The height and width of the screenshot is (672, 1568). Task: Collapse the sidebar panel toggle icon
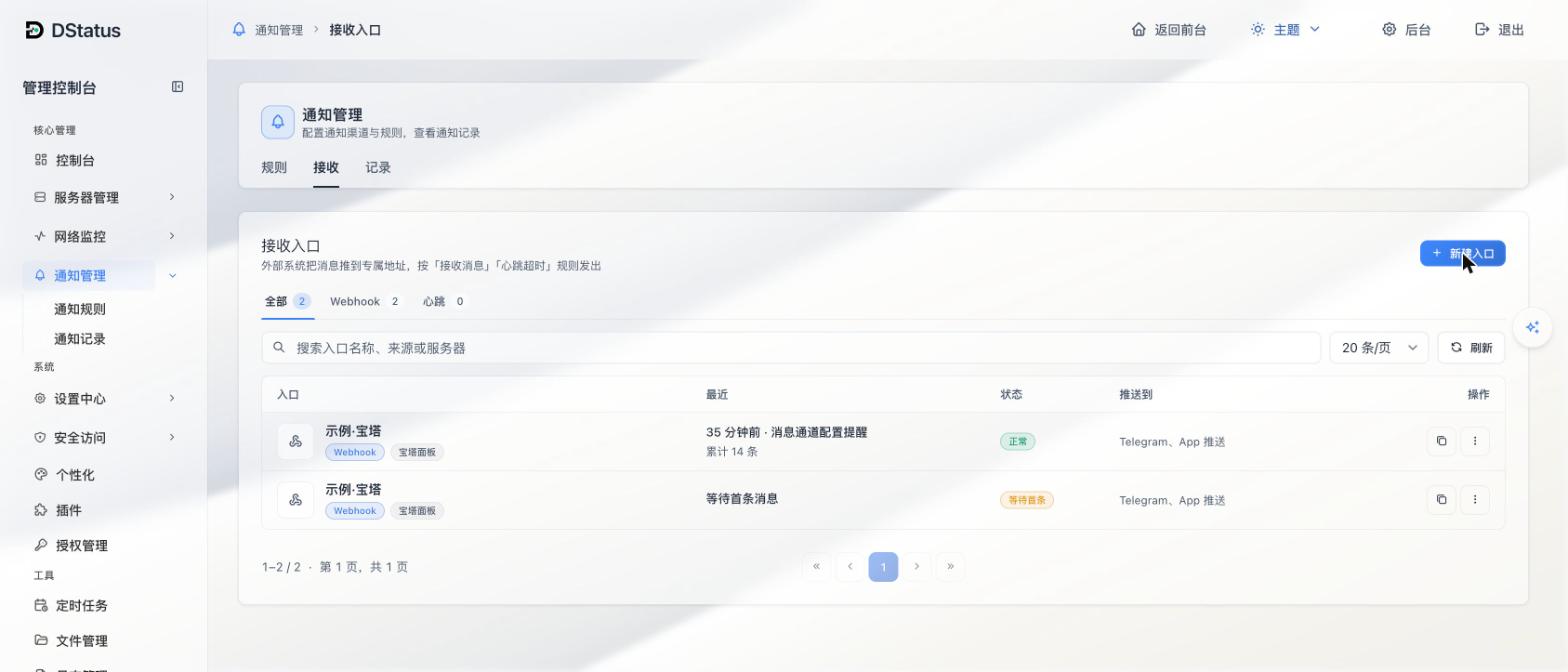tap(177, 87)
